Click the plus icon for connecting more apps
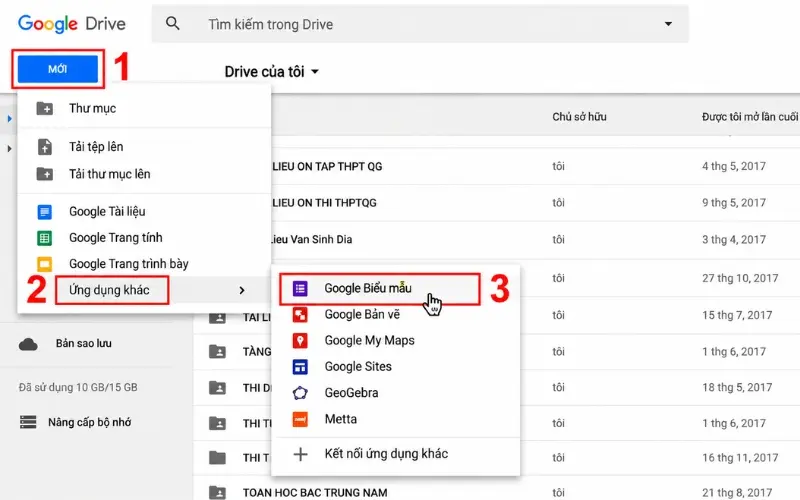The height and width of the screenshot is (500, 800). point(301,454)
